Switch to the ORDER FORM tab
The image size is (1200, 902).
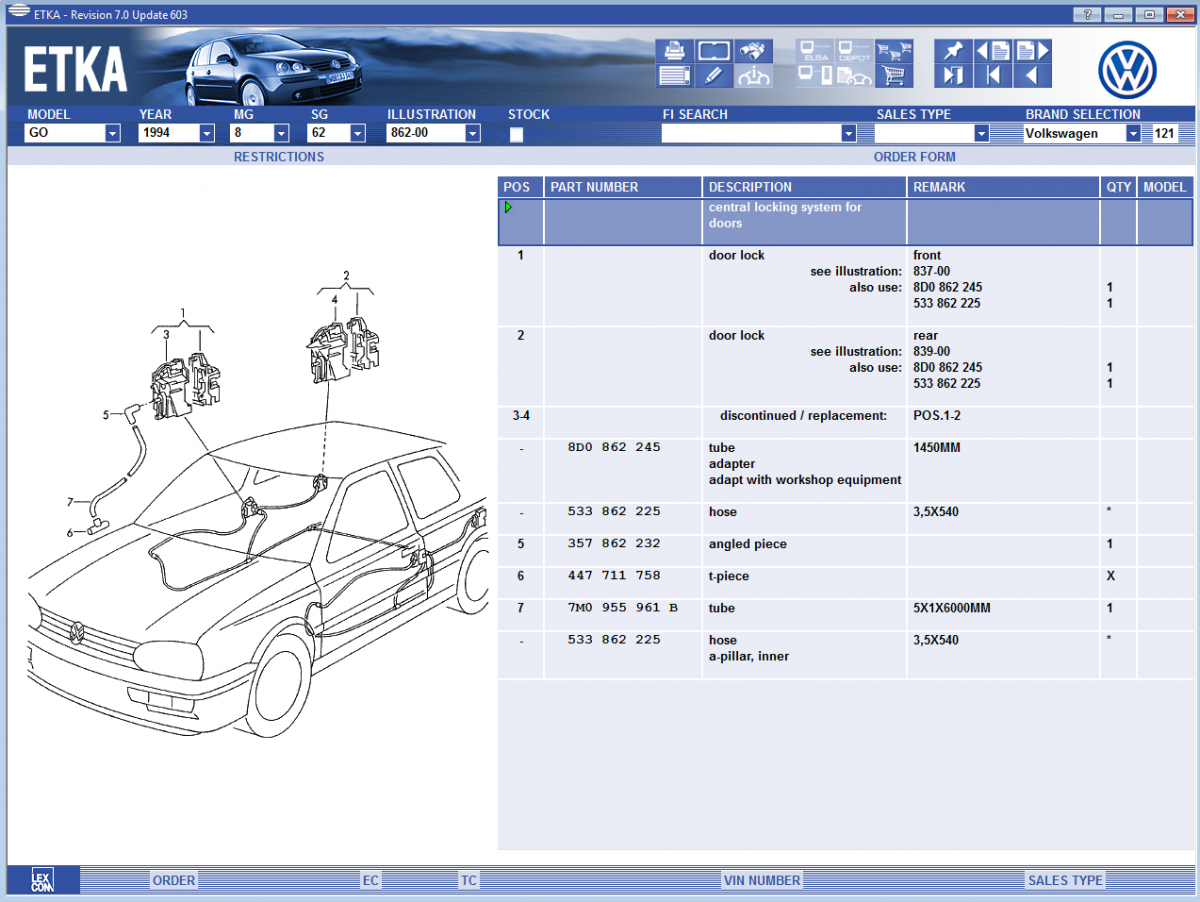914,157
